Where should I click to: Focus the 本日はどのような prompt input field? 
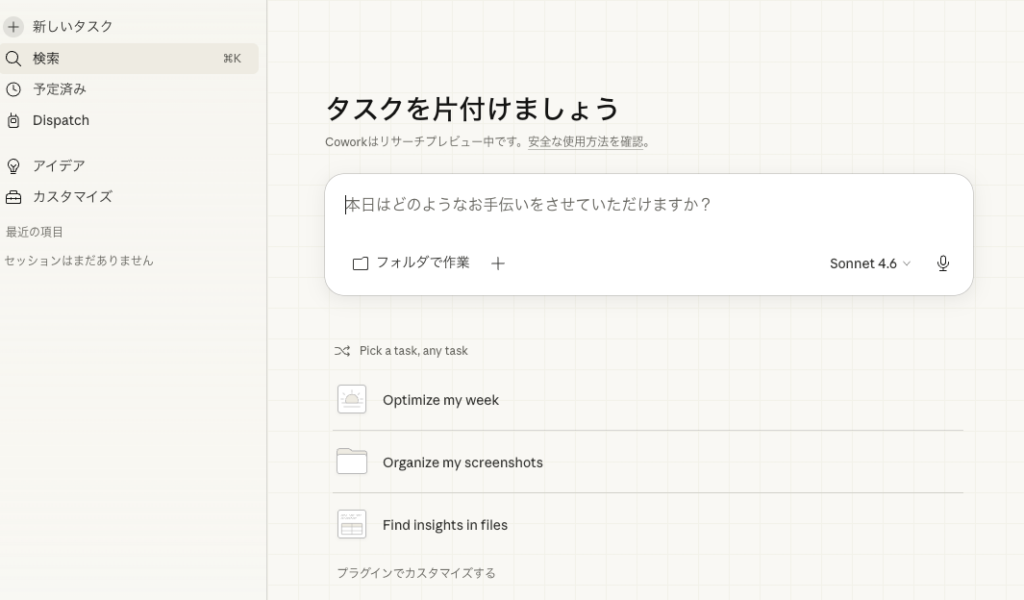coord(640,205)
